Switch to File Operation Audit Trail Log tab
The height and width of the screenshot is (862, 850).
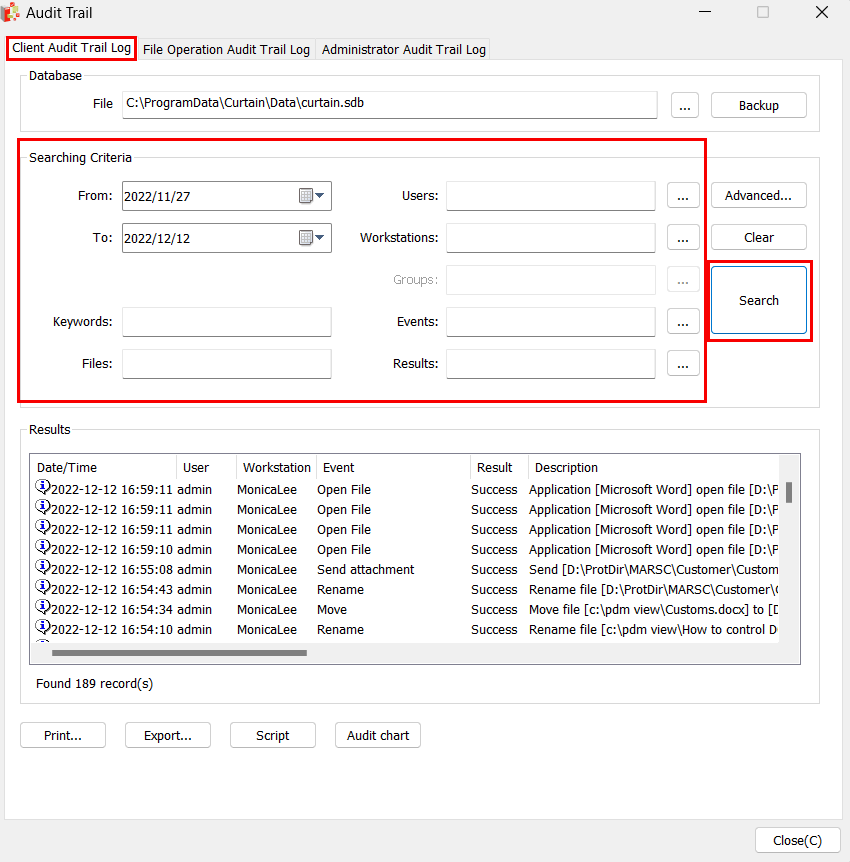pyautogui.click(x=226, y=49)
